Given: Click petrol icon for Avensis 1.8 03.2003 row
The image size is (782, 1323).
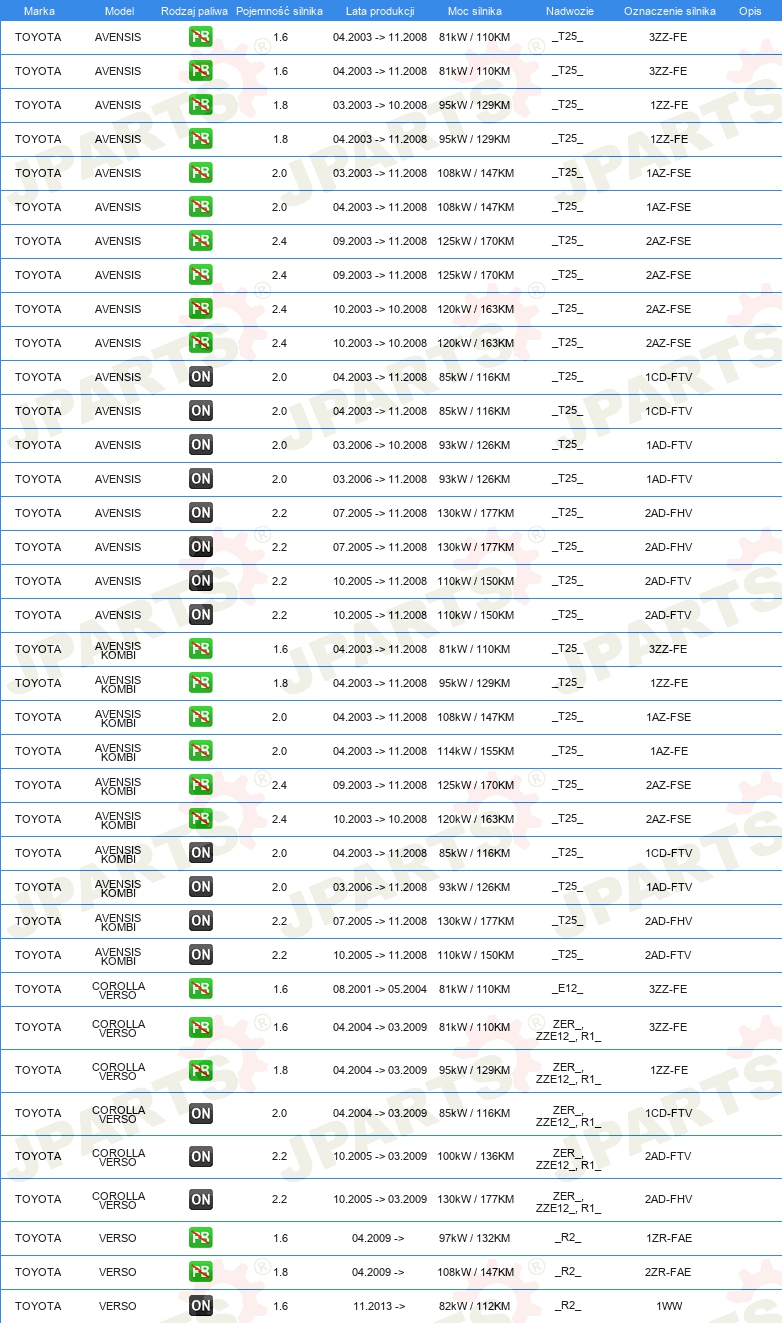Looking at the screenshot, I should 201,105.
